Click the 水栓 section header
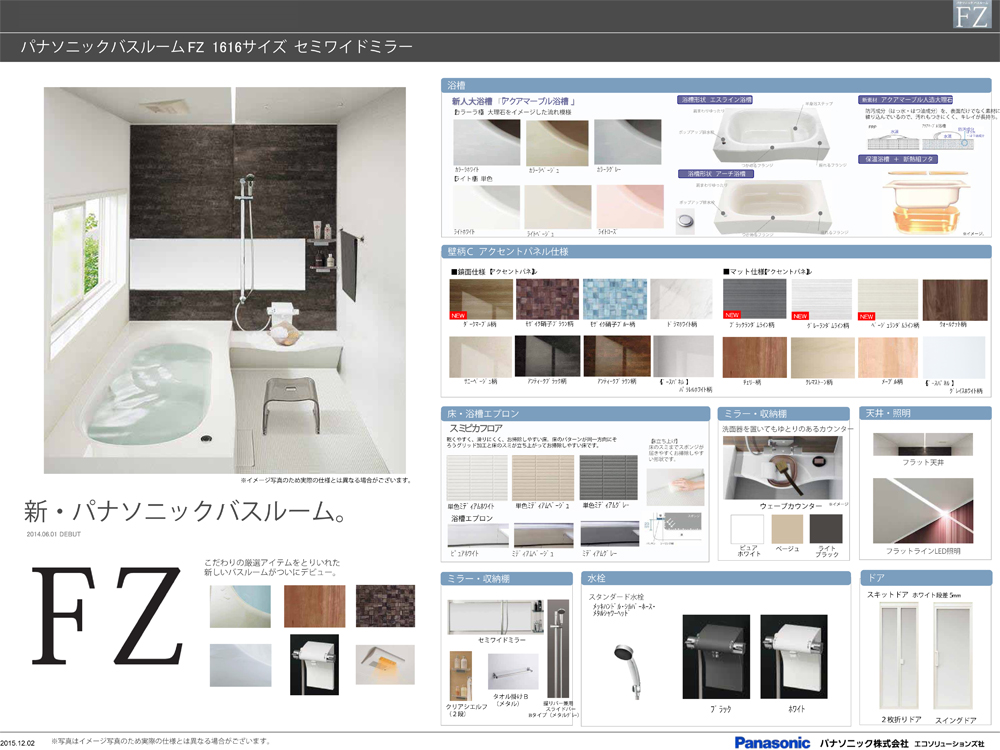This screenshot has height=750, width=1000. tap(716, 578)
